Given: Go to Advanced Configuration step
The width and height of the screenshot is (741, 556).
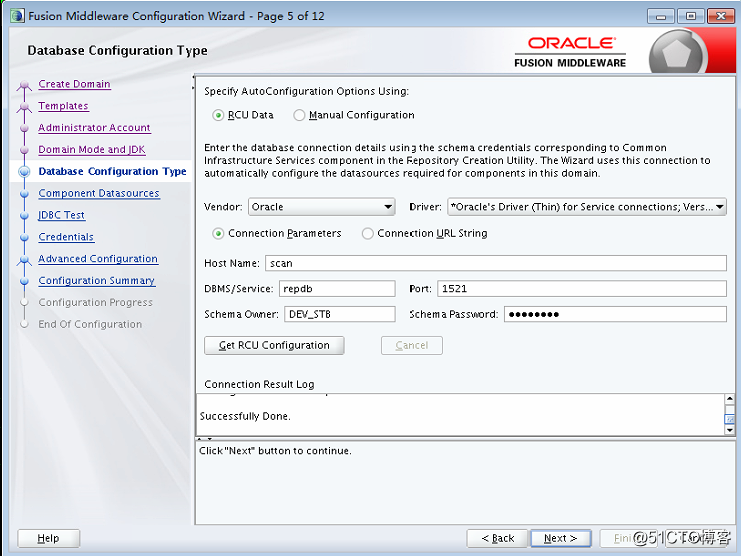Looking at the screenshot, I should click(x=98, y=259).
